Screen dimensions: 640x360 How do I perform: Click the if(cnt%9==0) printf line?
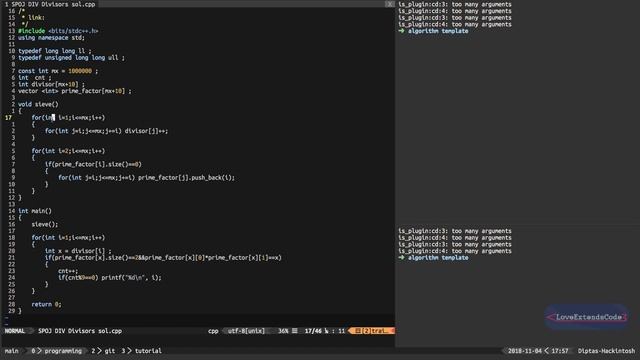pyautogui.click(x=109, y=278)
